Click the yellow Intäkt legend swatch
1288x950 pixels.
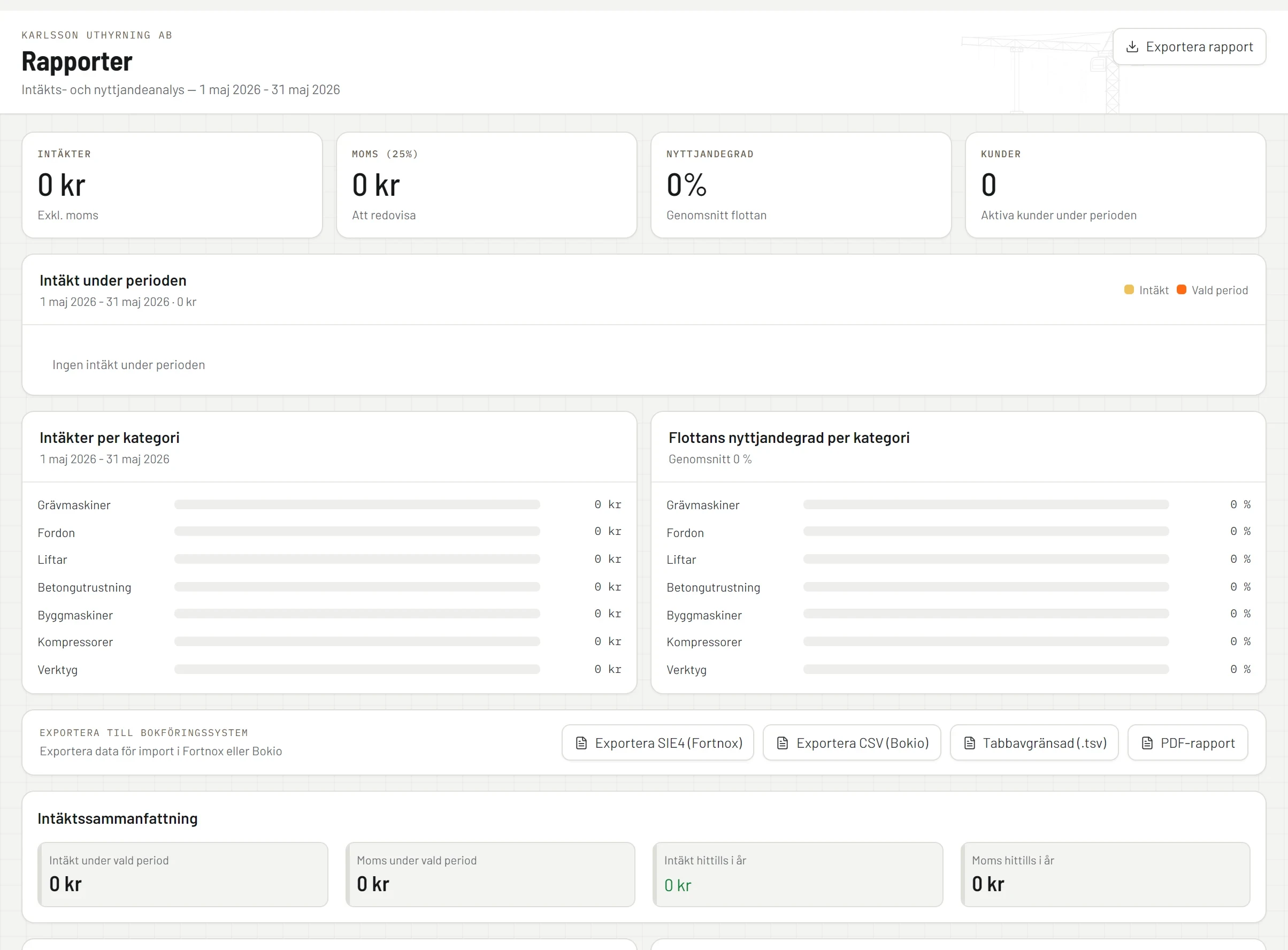(1129, 290)
